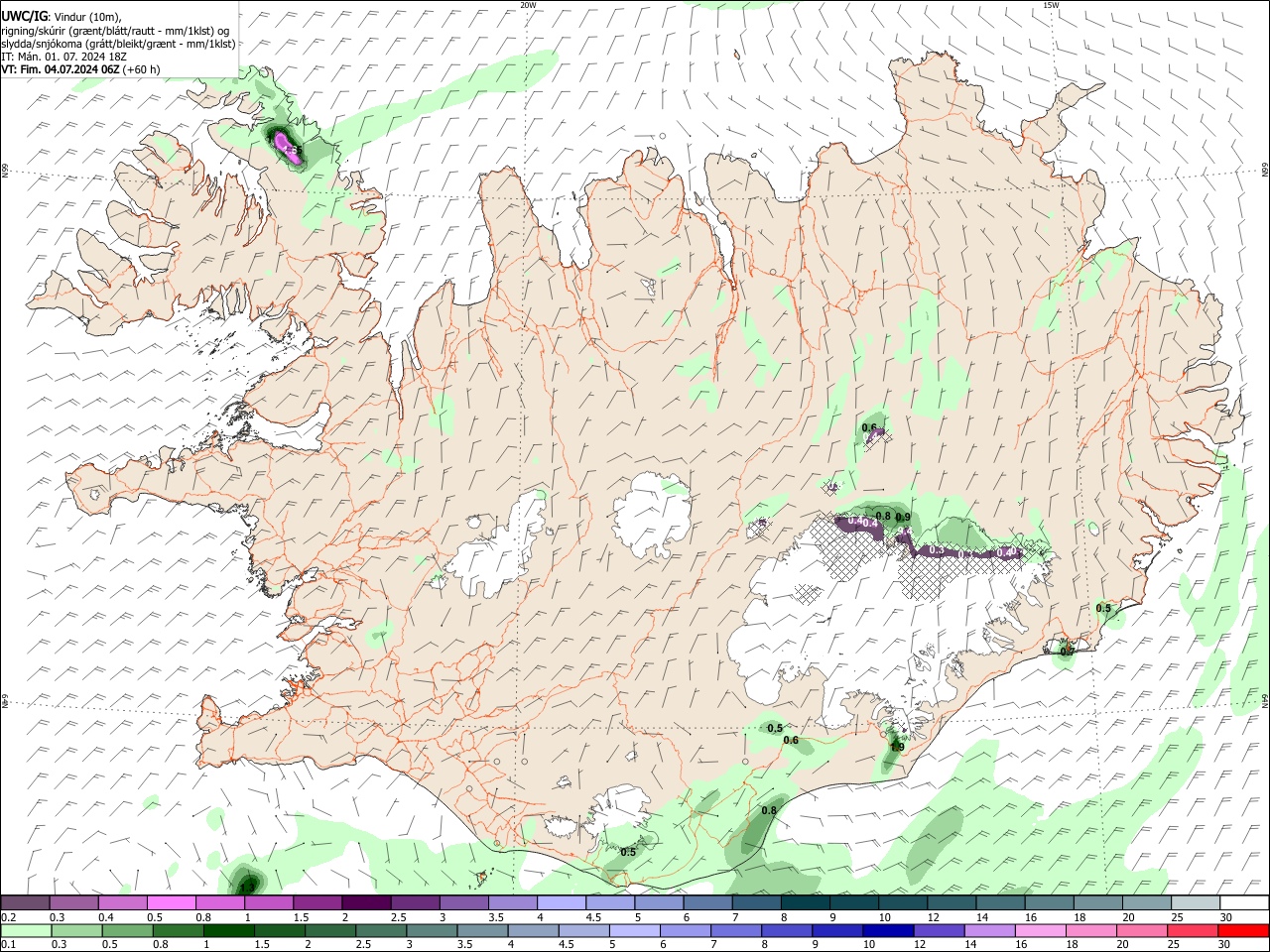Select the 0.3 swatch in the lower legend row
The width and height of the screenshot is (1270, 952).
coord(76,930)
